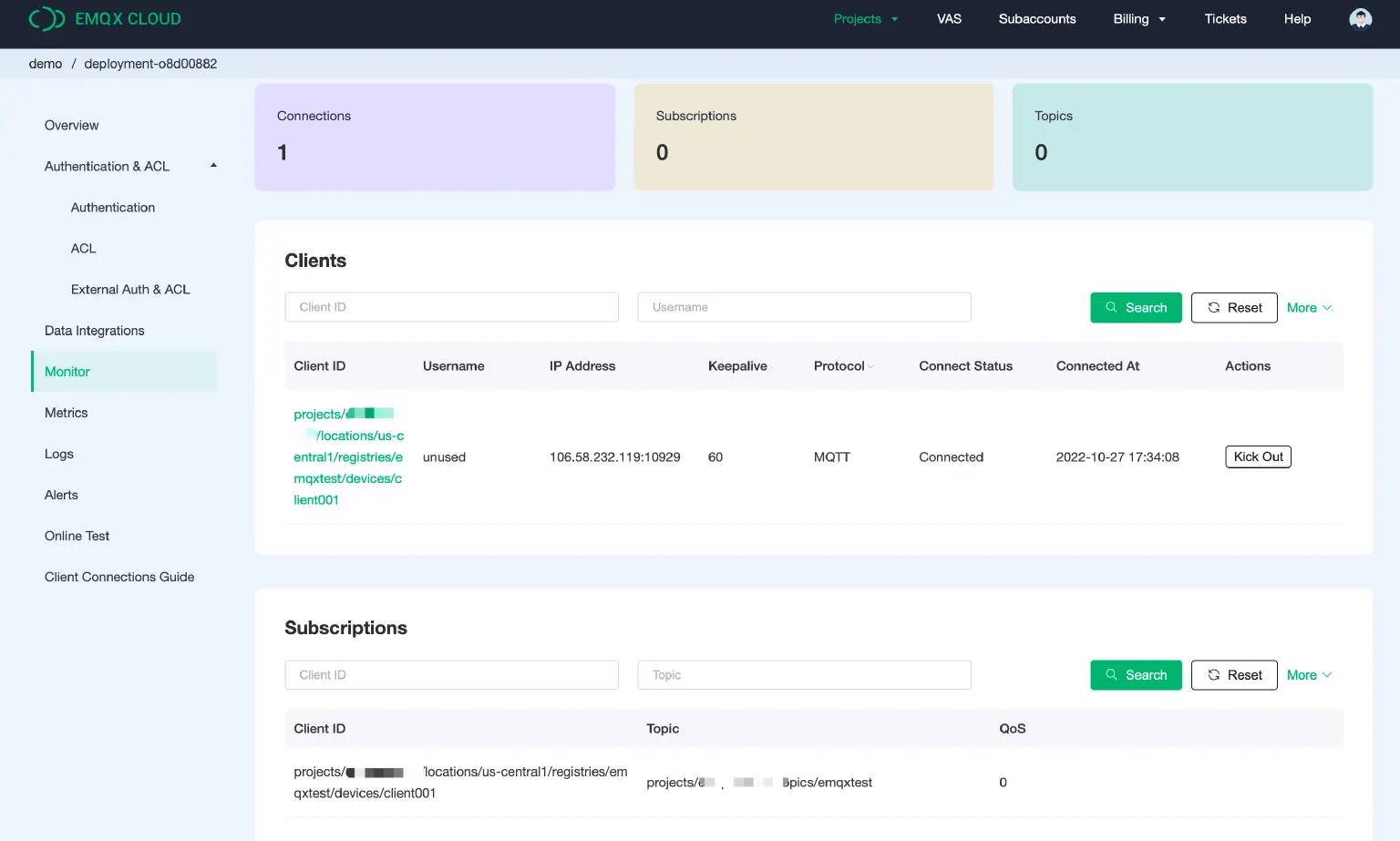Image resolution: width=1400 pixels, height=841 pixels.
Task: Select Metrics in the sidebar
Action: pos(66,412)
